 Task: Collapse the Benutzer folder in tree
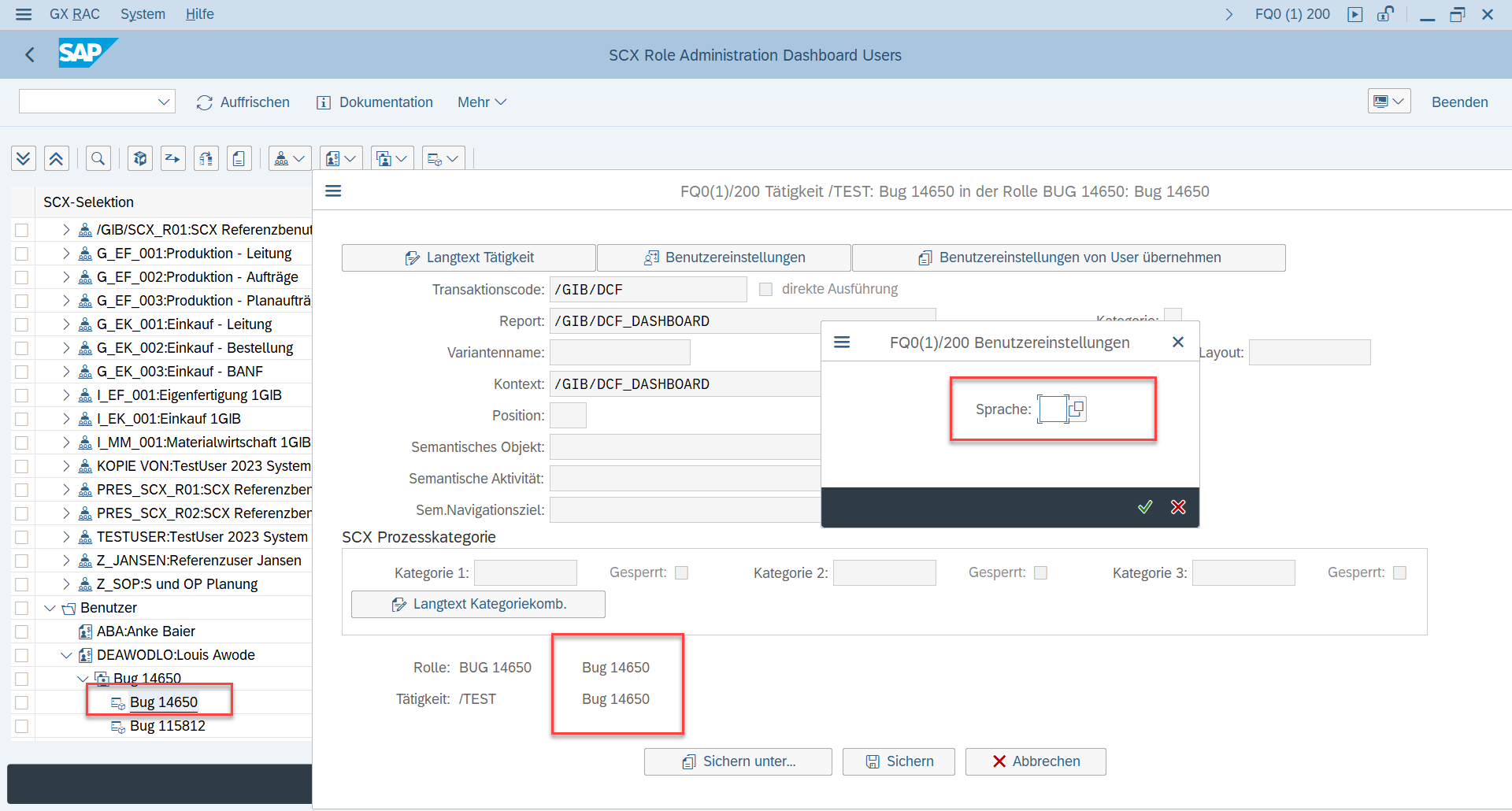click(x=50, y=608)
